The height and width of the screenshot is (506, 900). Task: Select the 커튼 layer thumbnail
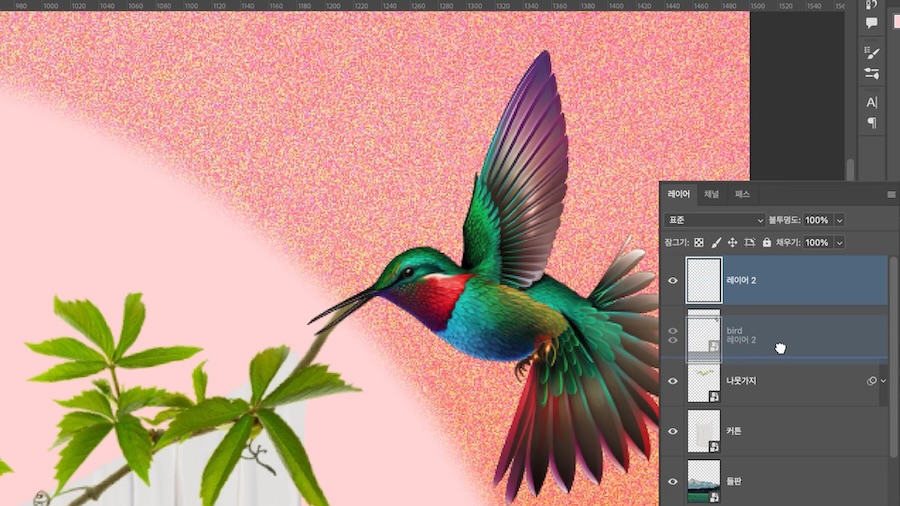[704, 431]
